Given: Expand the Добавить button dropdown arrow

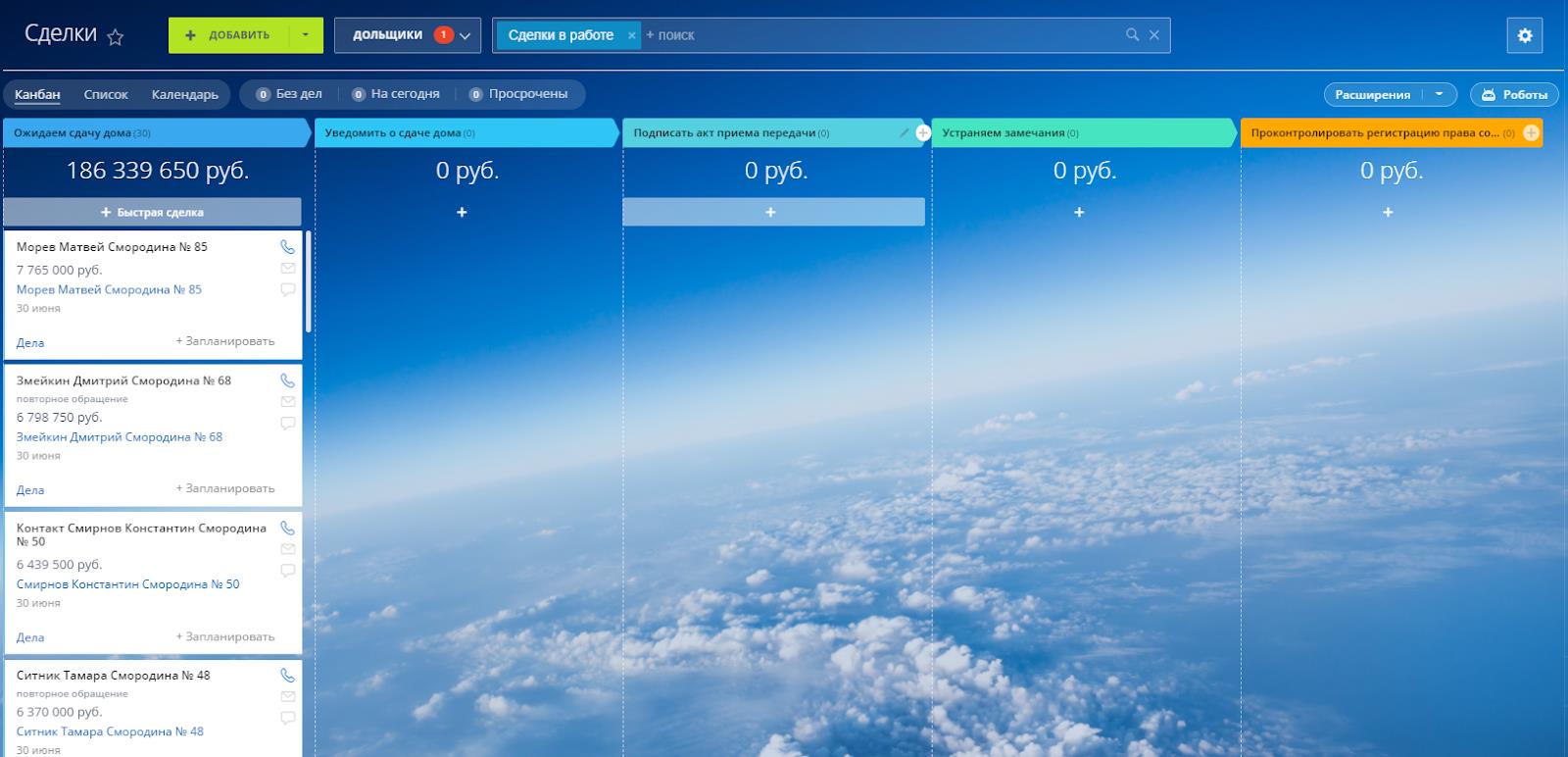Looking at the screenshot, I should click(x=306, y=35).
